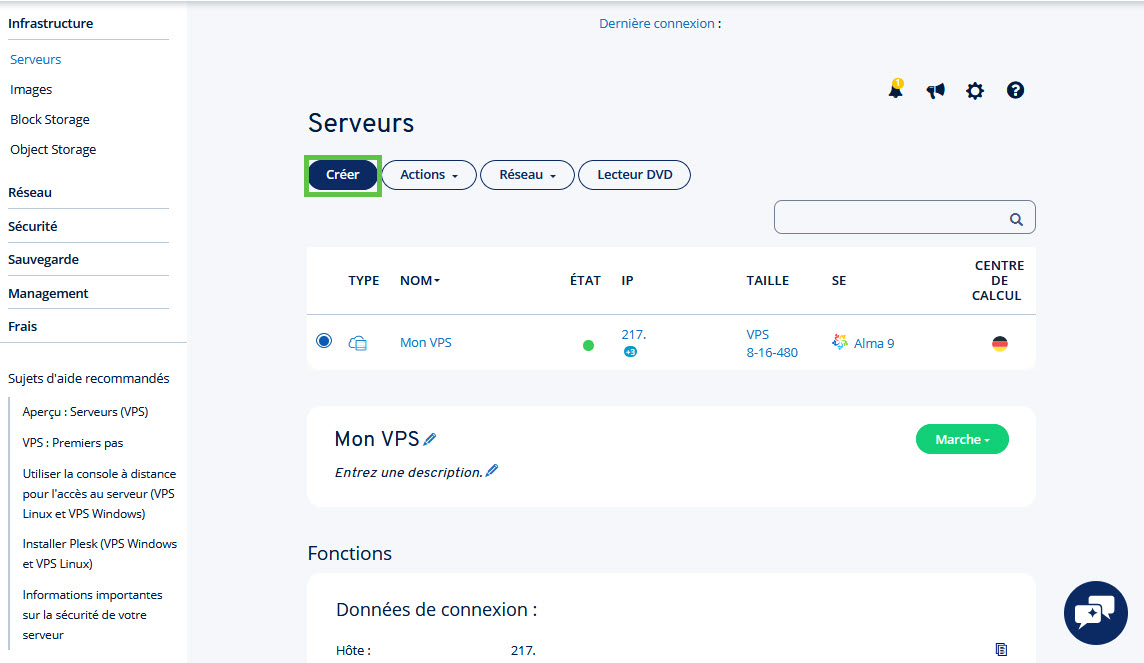Click the Alma 9 link
Screen dimensions: 1144x663
874,344
